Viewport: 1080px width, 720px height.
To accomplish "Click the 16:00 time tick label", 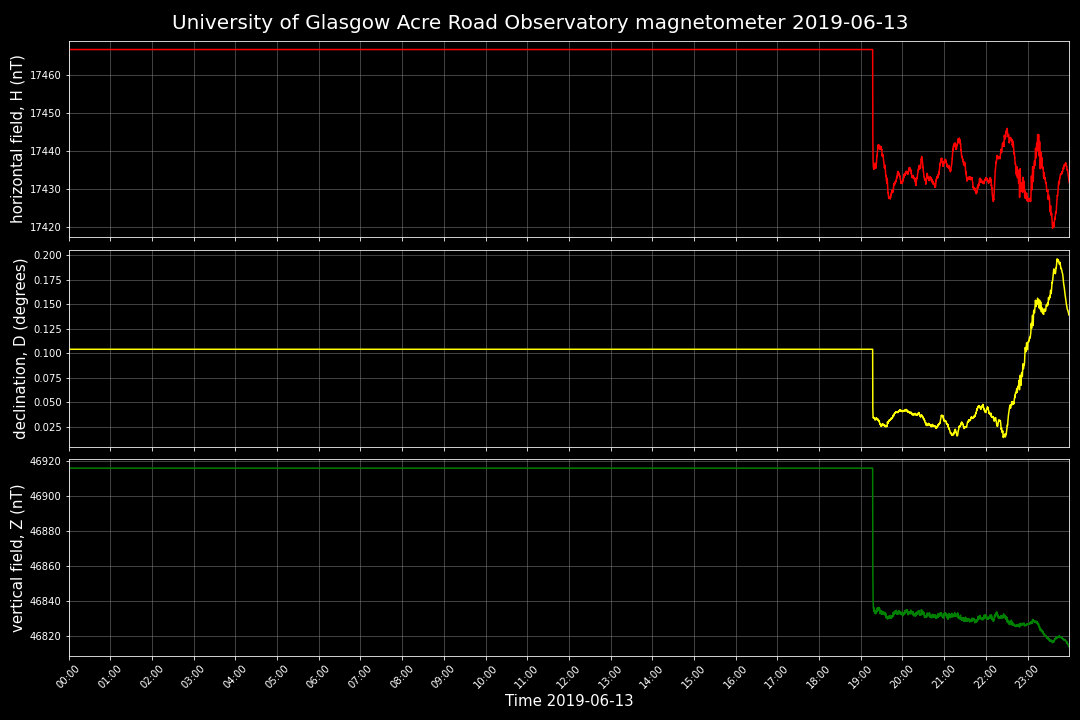I will click(x=733, y=677).
